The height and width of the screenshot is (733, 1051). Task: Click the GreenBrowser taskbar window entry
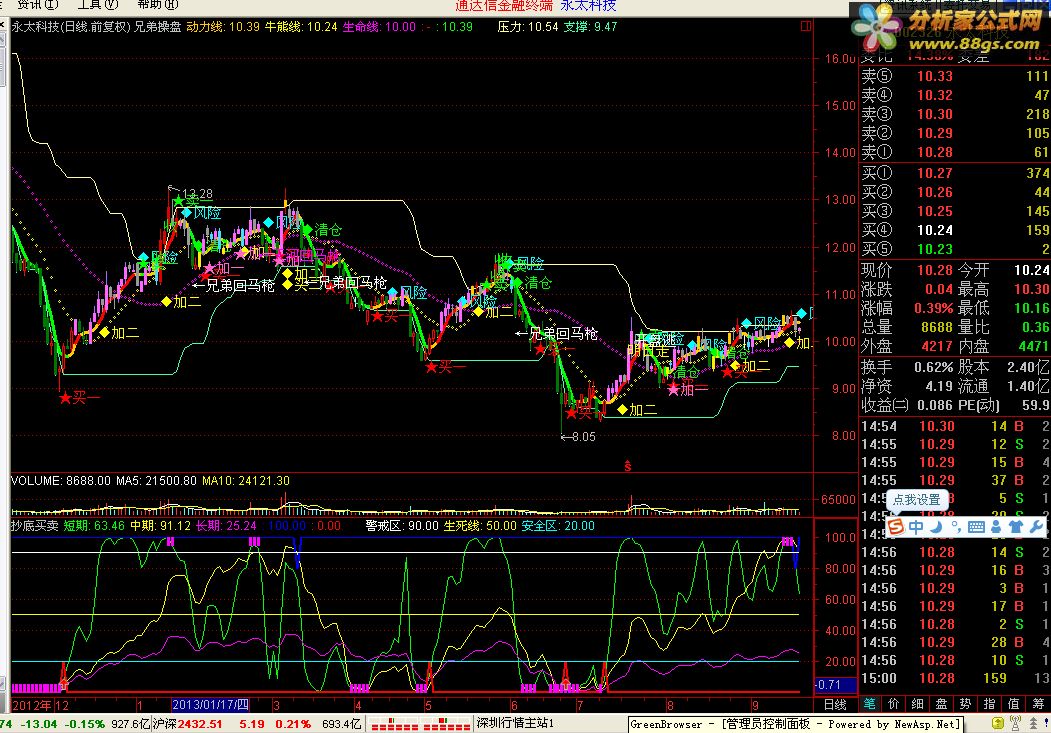795,724
